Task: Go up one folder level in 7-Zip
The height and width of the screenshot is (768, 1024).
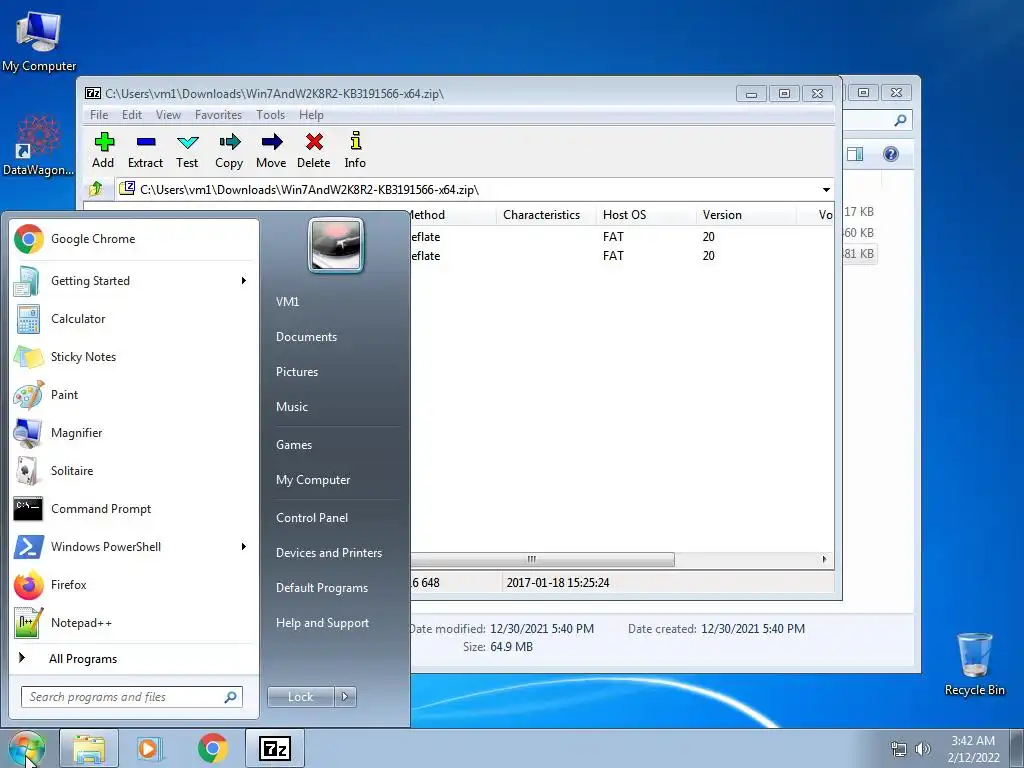Action: [96, 189]
